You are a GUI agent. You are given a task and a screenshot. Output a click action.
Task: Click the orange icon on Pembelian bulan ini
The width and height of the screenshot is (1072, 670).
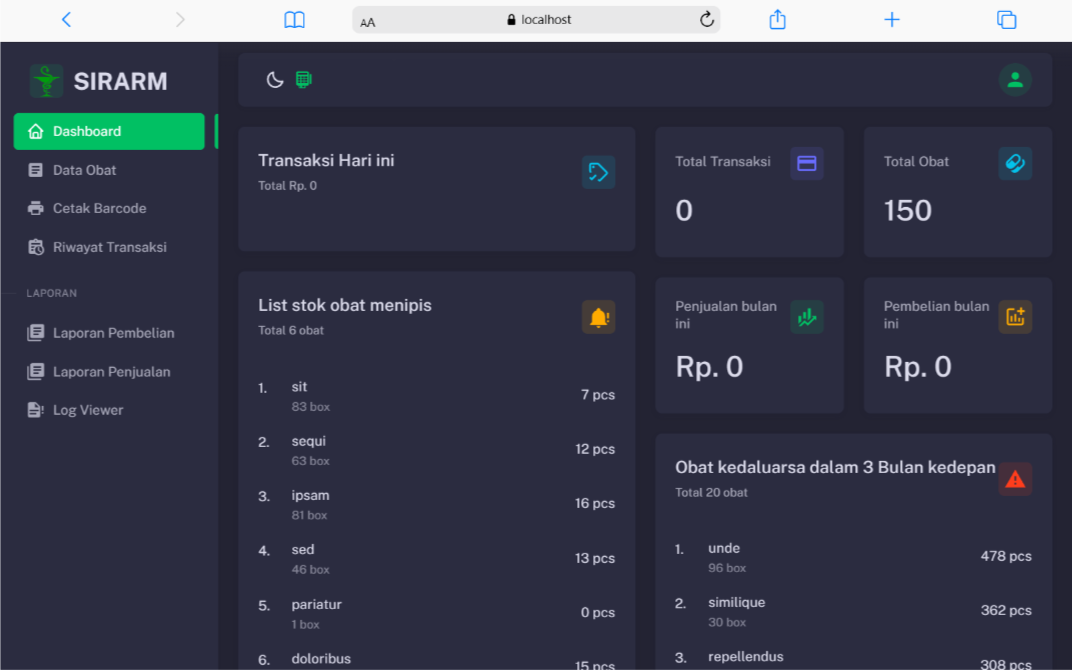pyautogui.click(x=1015, y=317)
